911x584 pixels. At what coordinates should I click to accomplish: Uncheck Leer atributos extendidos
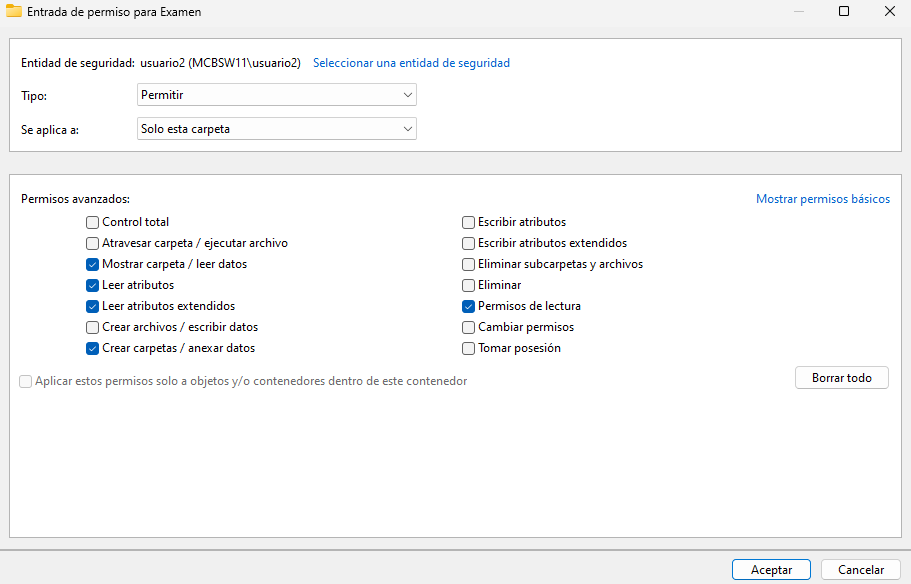click(x=93, y=306)
